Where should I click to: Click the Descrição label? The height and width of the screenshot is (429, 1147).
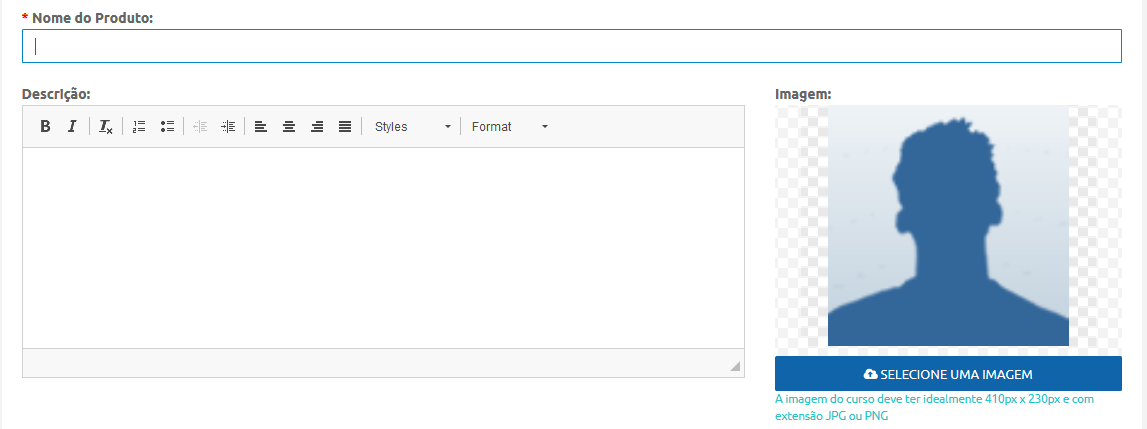pos(56,94)
